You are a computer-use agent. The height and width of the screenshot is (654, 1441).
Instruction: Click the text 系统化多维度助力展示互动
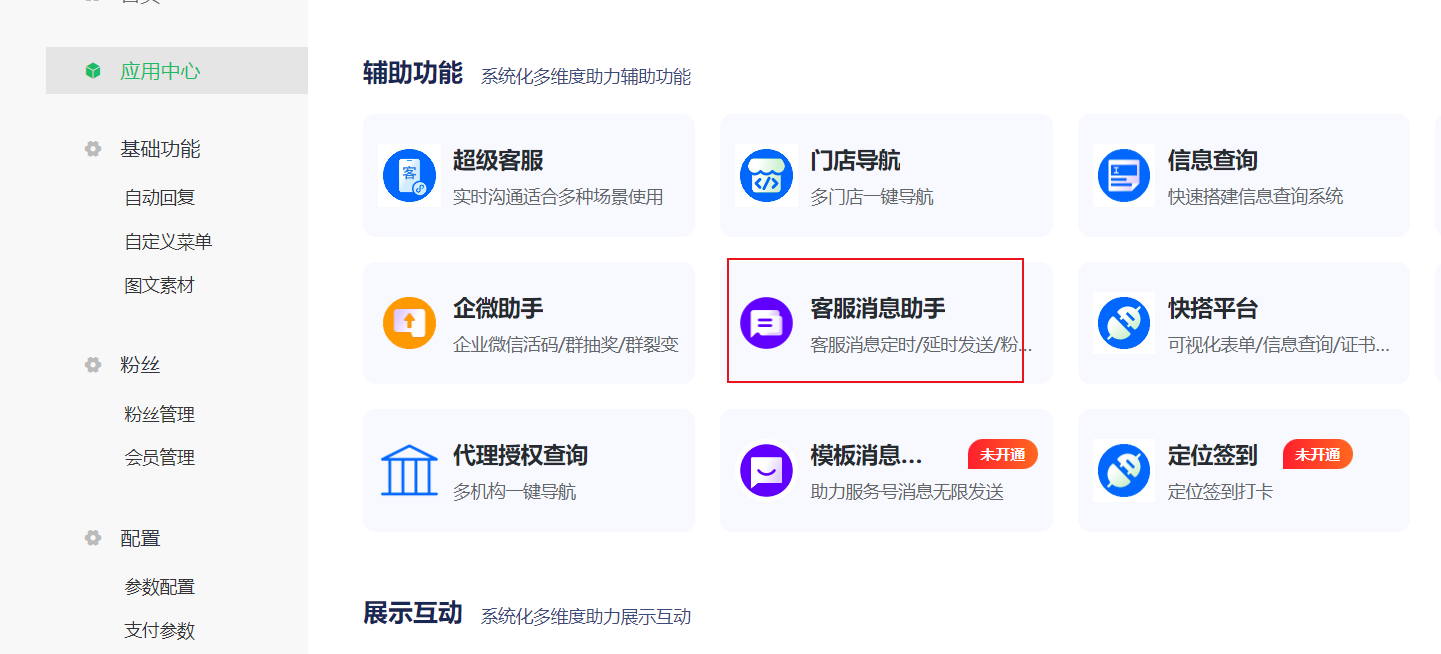tap(586, 617)
